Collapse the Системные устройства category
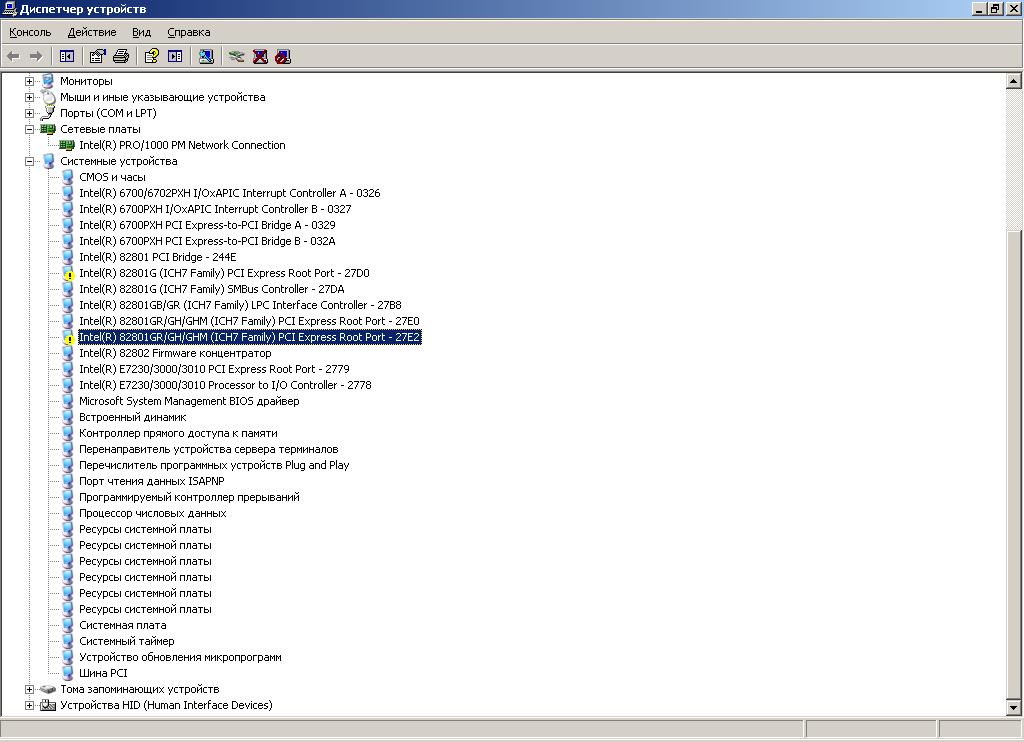This screenshot has height=742, width=1024. point(30,161)
